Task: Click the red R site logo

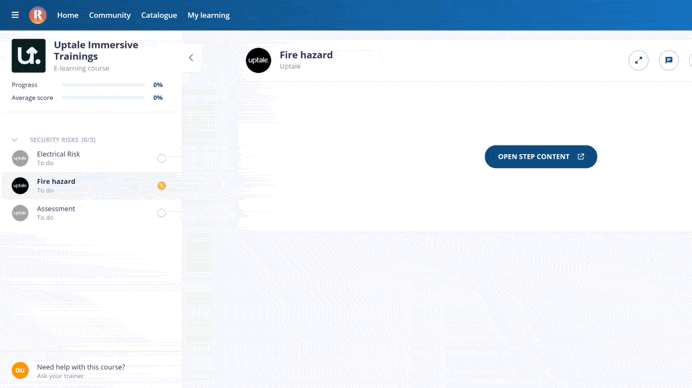Action: click(x=38, y=15)
